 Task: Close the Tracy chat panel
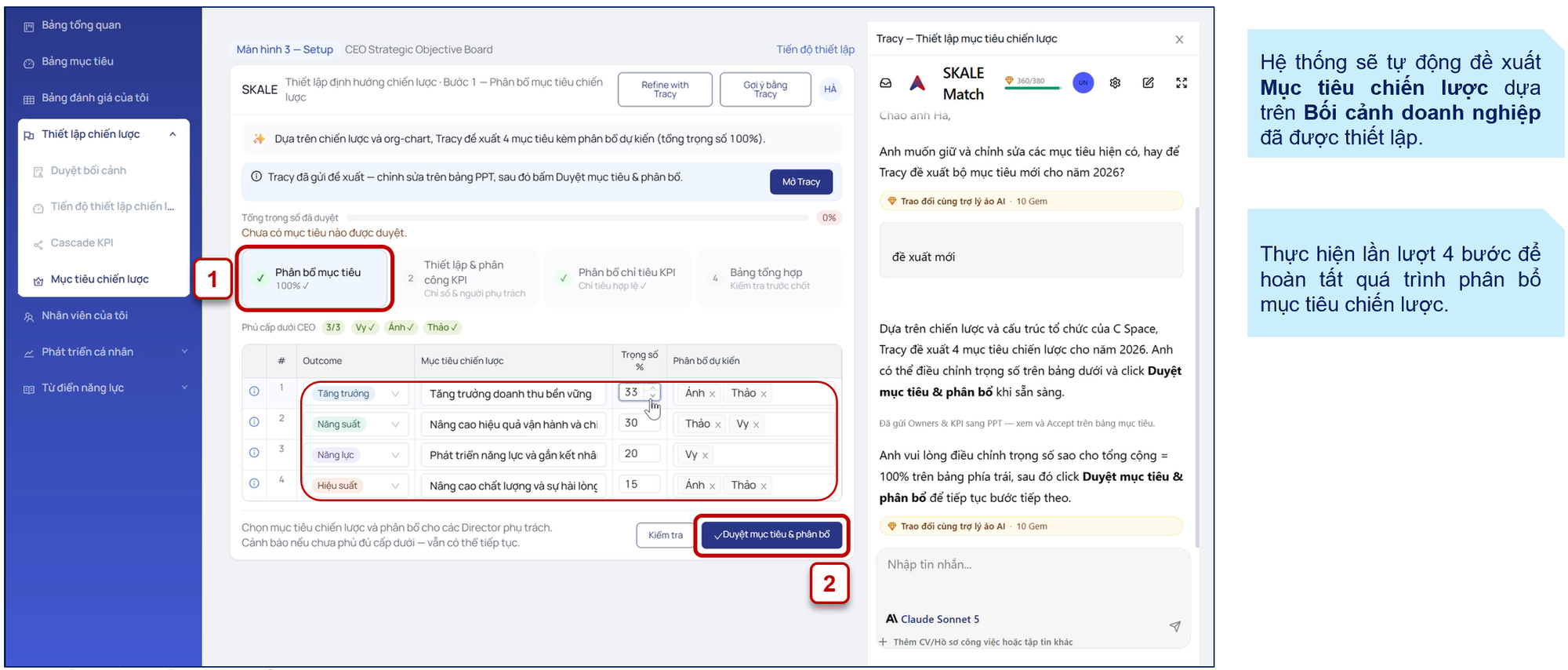1179,39
